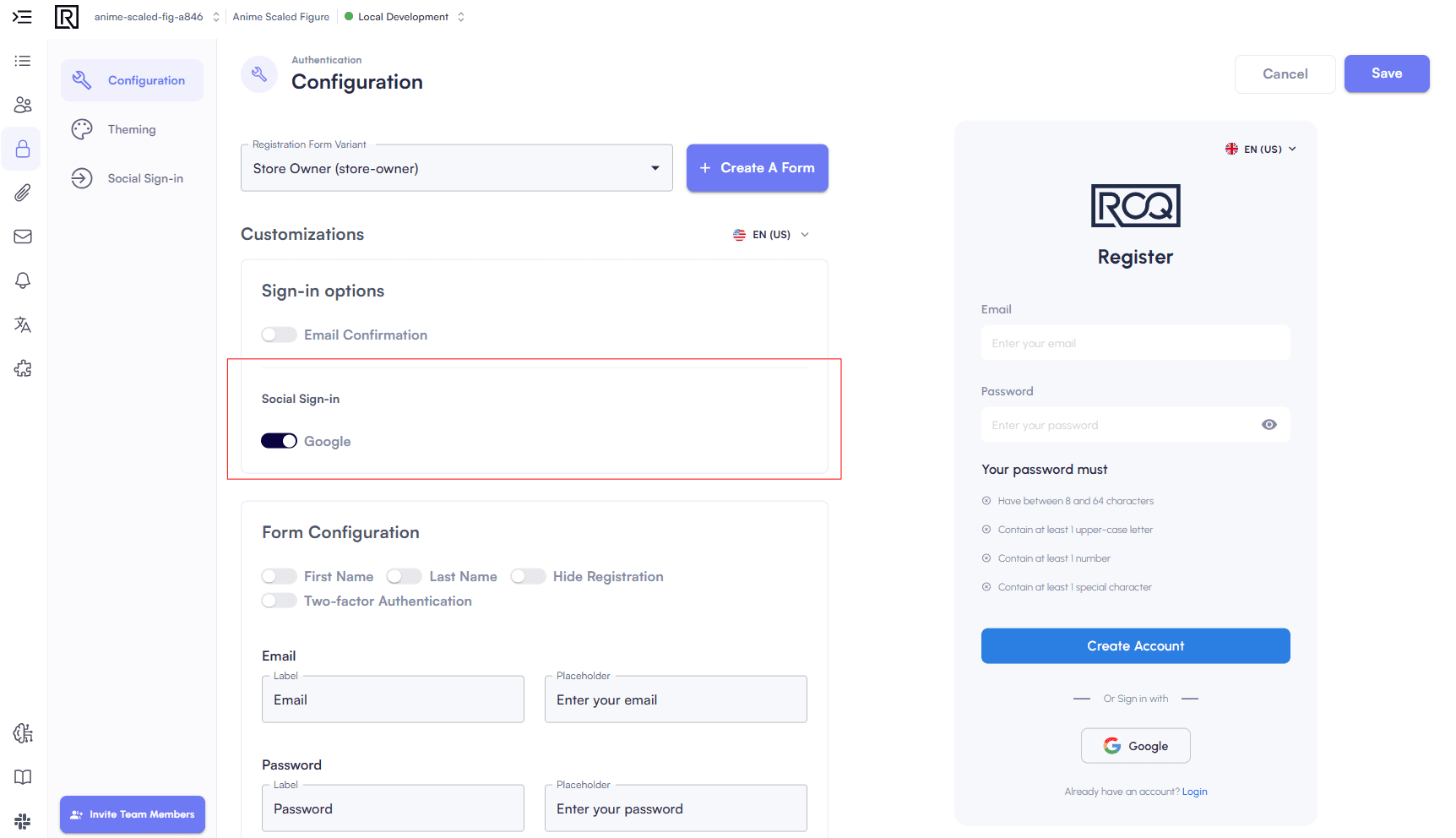Click the notifications bell icon

22,280
